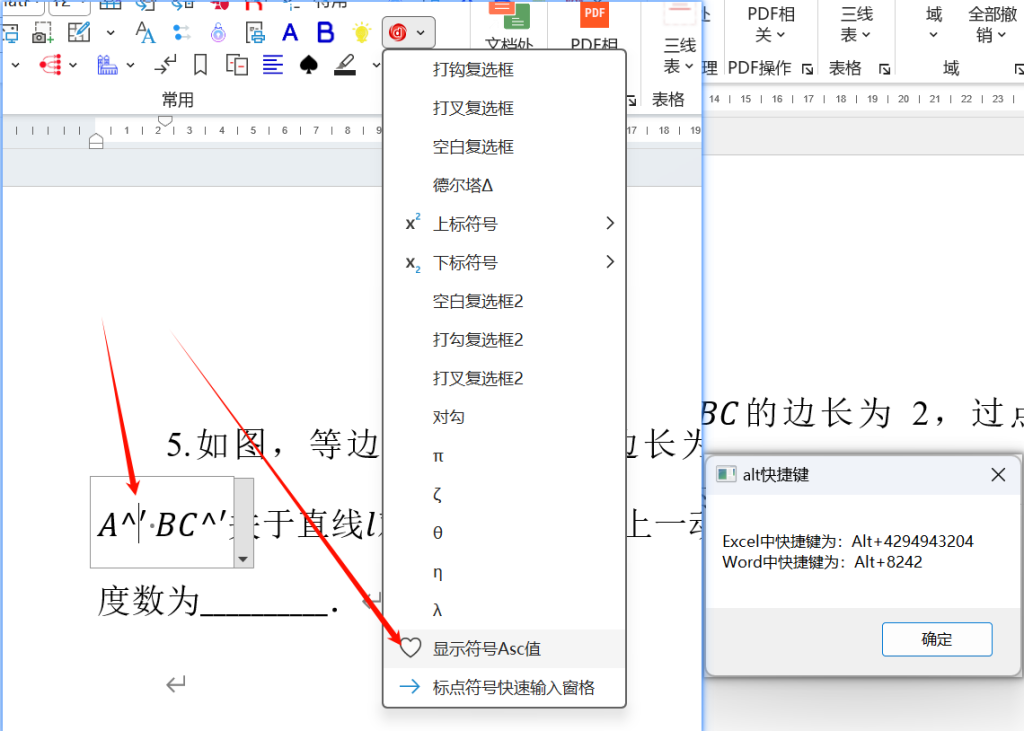Image resolution: width=1024 pixels, height=731 pixels.
Task: Click the ruler left indent marker
Action: point(96,141)
